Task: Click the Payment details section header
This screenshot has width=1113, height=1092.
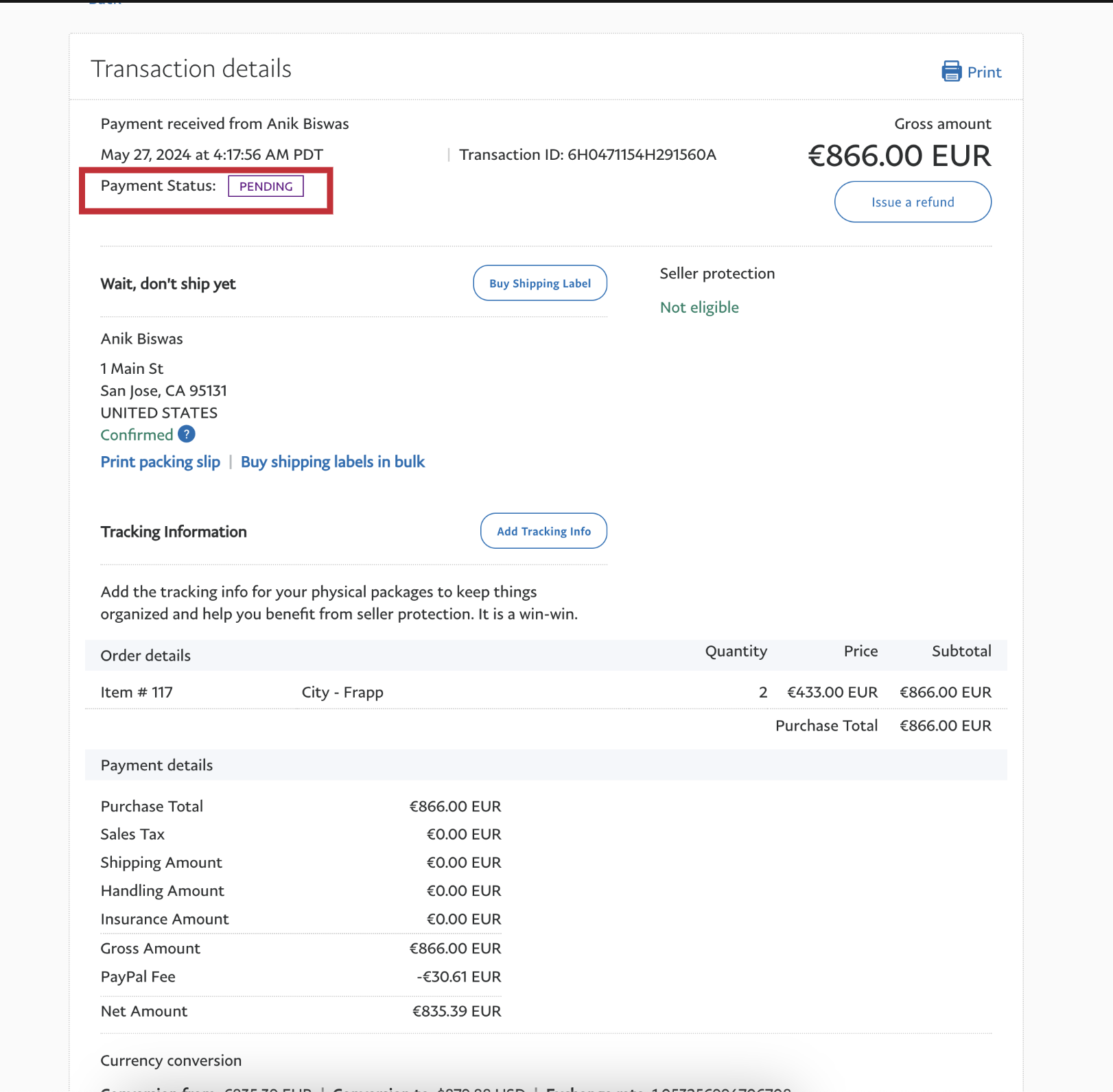Action: [x=156, y=765]
